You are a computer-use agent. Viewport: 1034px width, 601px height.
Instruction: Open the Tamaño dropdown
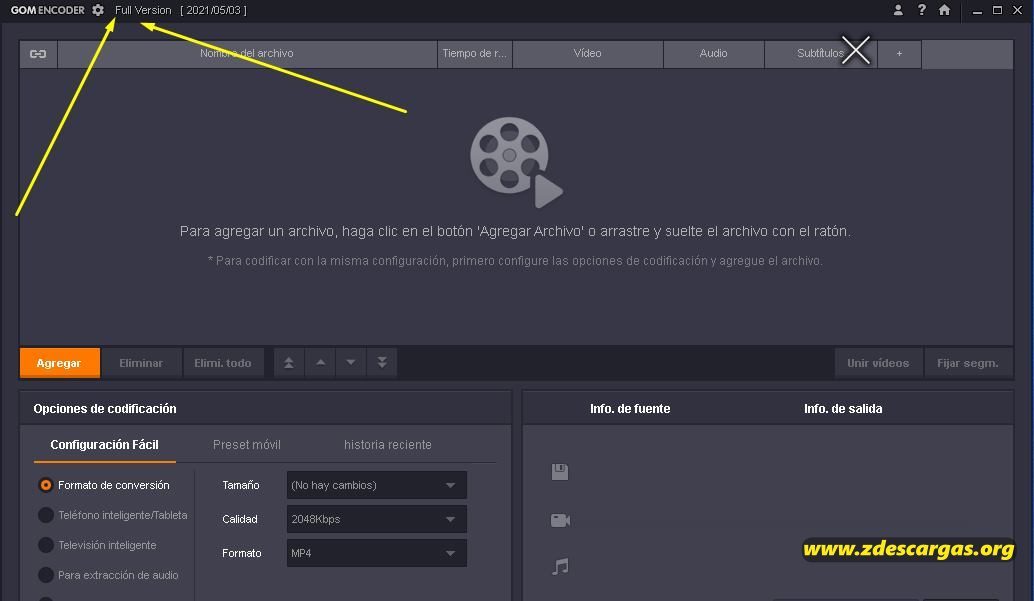[377, 485]
